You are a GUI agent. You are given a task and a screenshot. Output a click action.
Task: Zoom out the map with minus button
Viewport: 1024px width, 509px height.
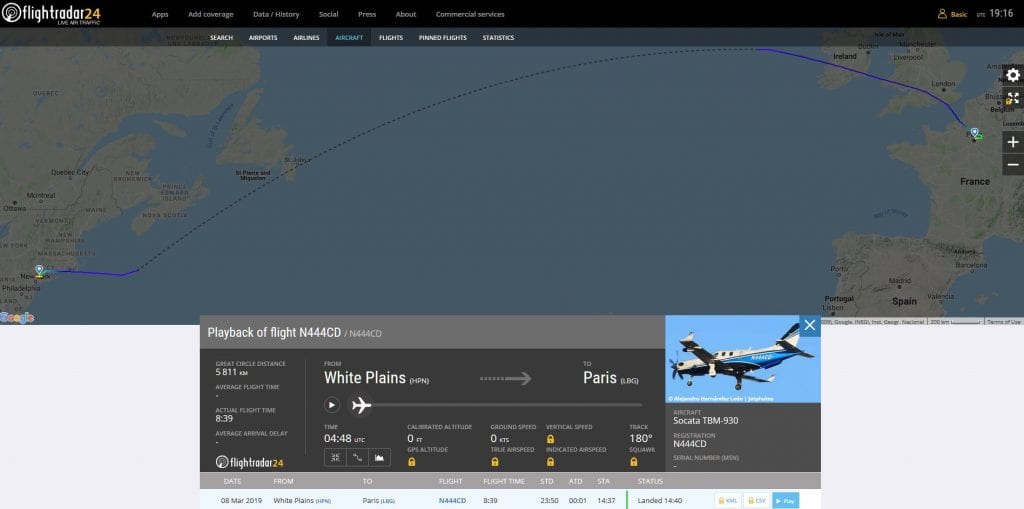[1013, 165]
